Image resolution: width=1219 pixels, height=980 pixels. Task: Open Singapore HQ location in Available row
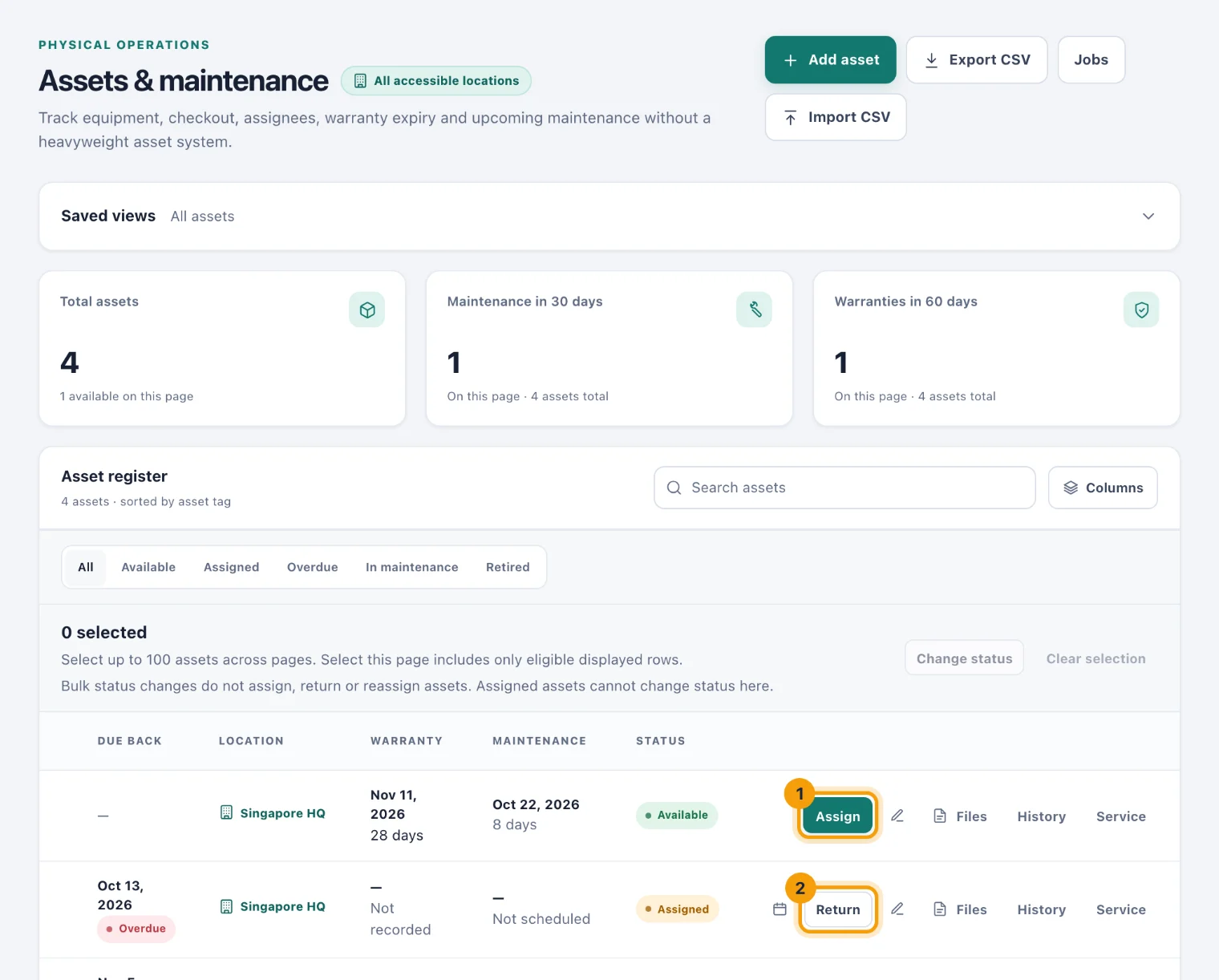click(x=273, y=813)
